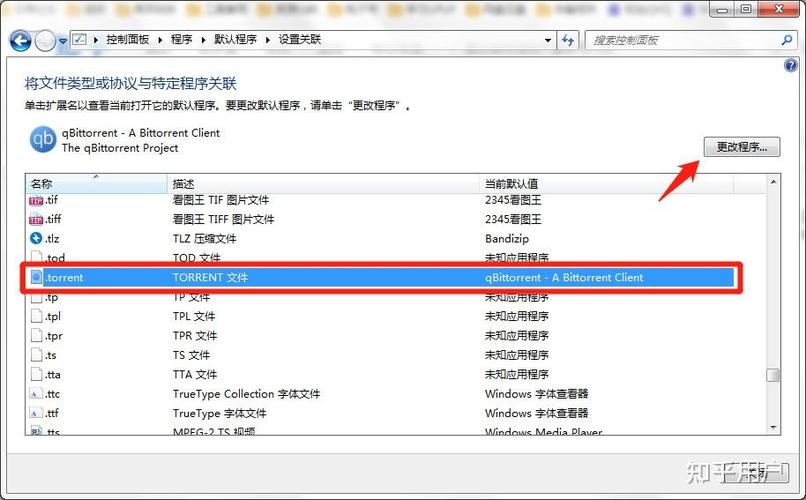The width and height of the screenshot is (806, 500).
Task: Click description TrueType Collection 字体文件
Action: [x=246, y=394]
